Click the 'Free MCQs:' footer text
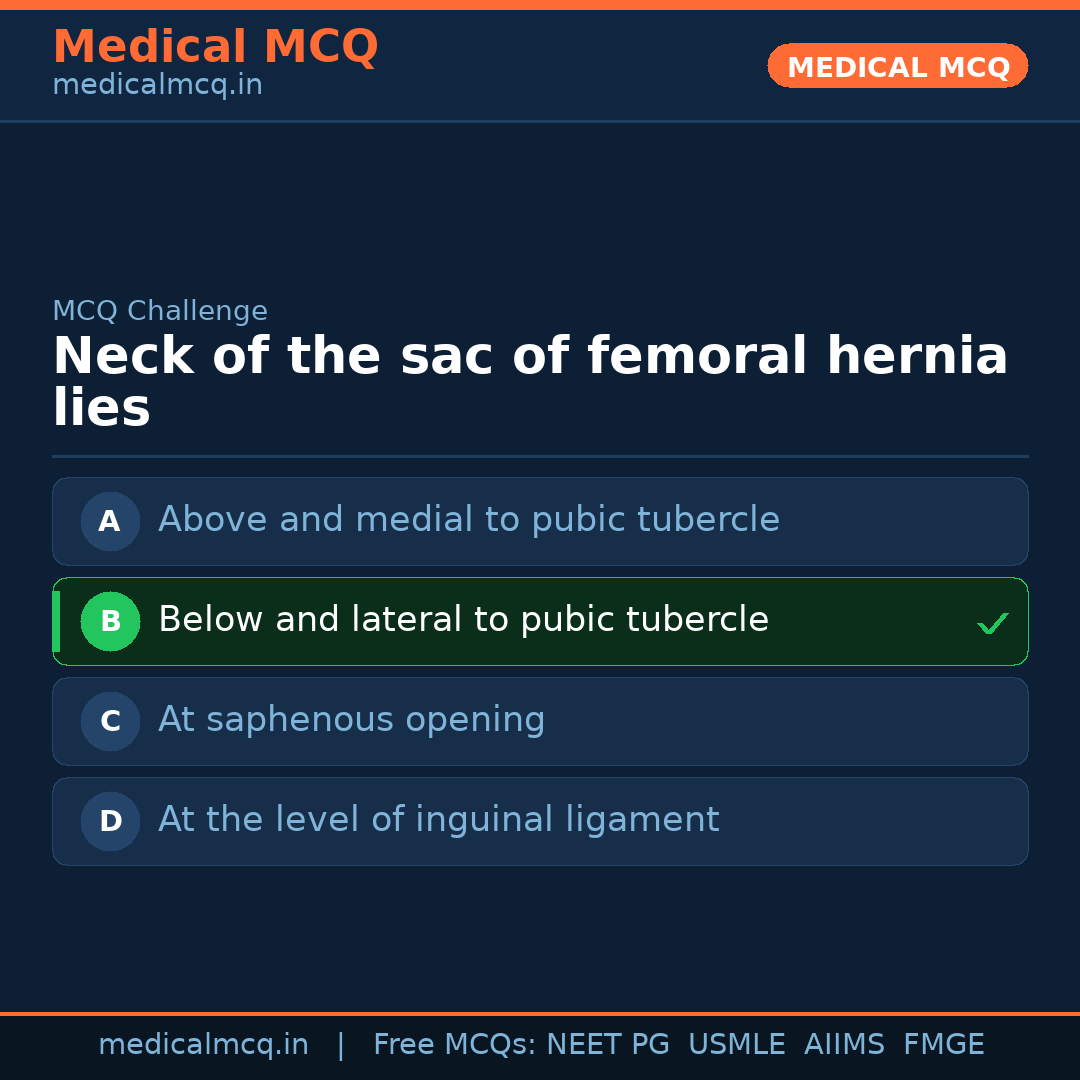The image size is (1080, 1080). pyautogui.click(x=455, y=1045)
